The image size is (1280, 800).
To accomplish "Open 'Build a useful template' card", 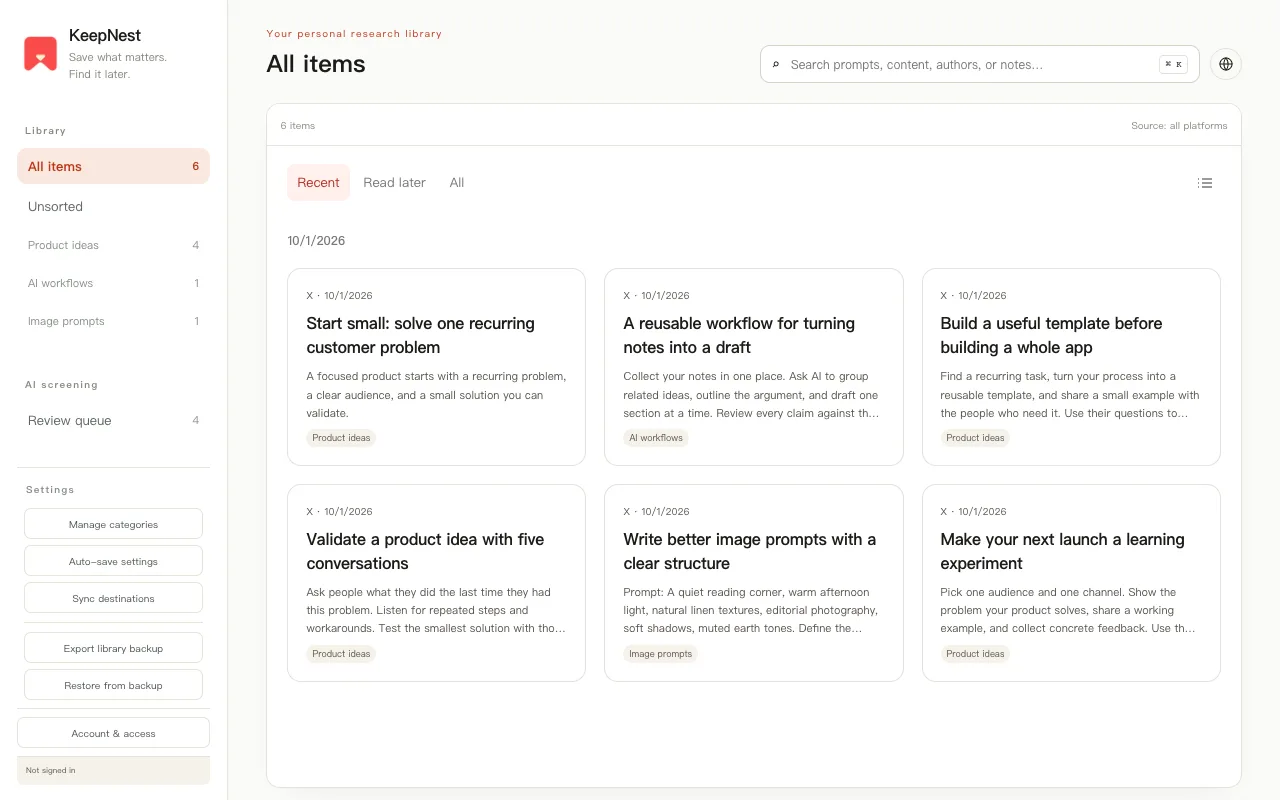I will pyautogui.click(x=1071, y=367).
